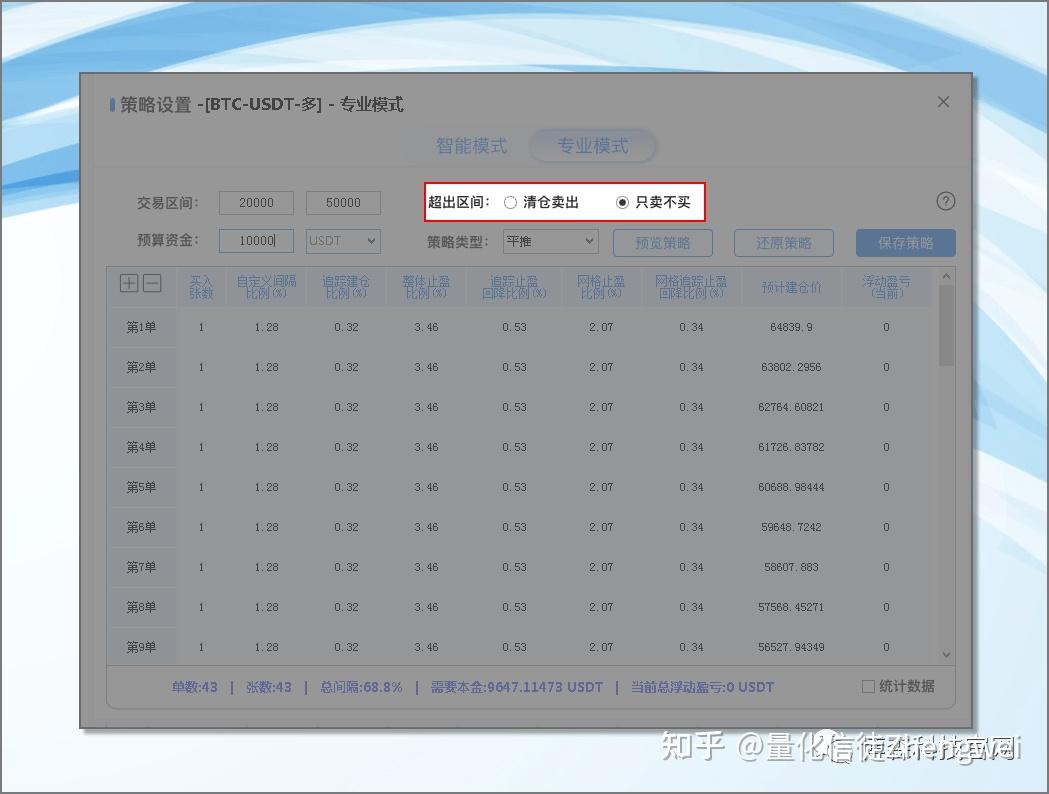This screenshot has width=1049, height=794.
Task: Select the 第8单 row header
Action: pyautogui.click(x=141, y=607)
